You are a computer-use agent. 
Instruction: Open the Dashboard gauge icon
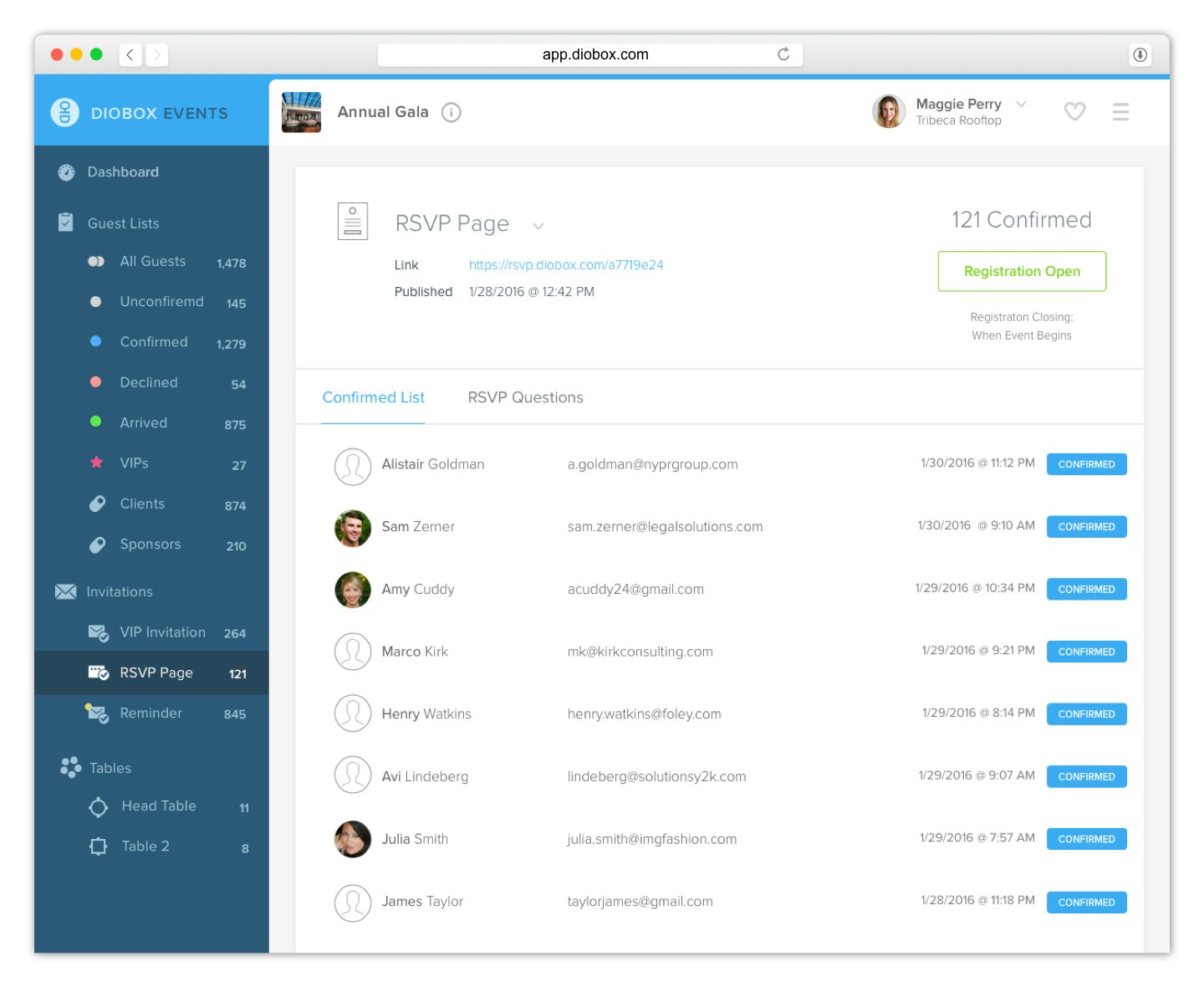[x=66, y=172]
